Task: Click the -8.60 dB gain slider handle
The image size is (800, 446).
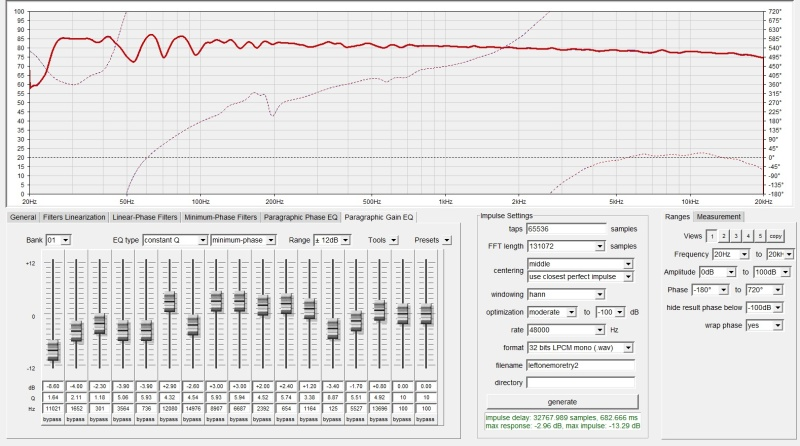Action: pyautogui.click(x=53, y=349)
